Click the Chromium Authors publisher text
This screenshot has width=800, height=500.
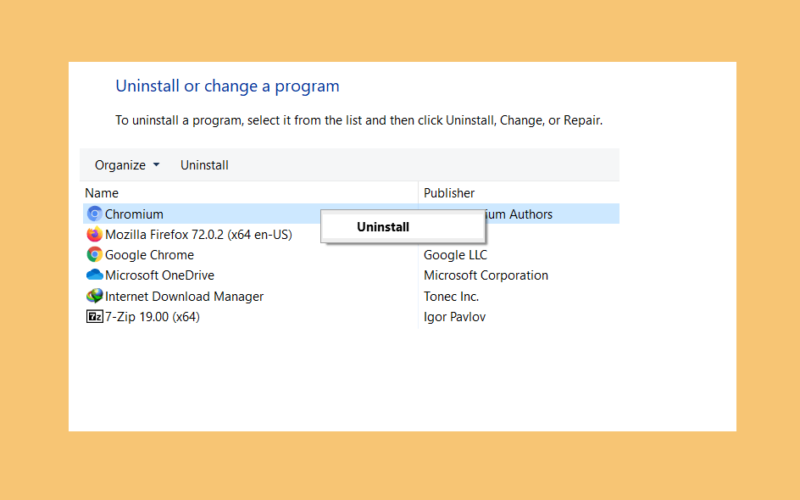519,214
